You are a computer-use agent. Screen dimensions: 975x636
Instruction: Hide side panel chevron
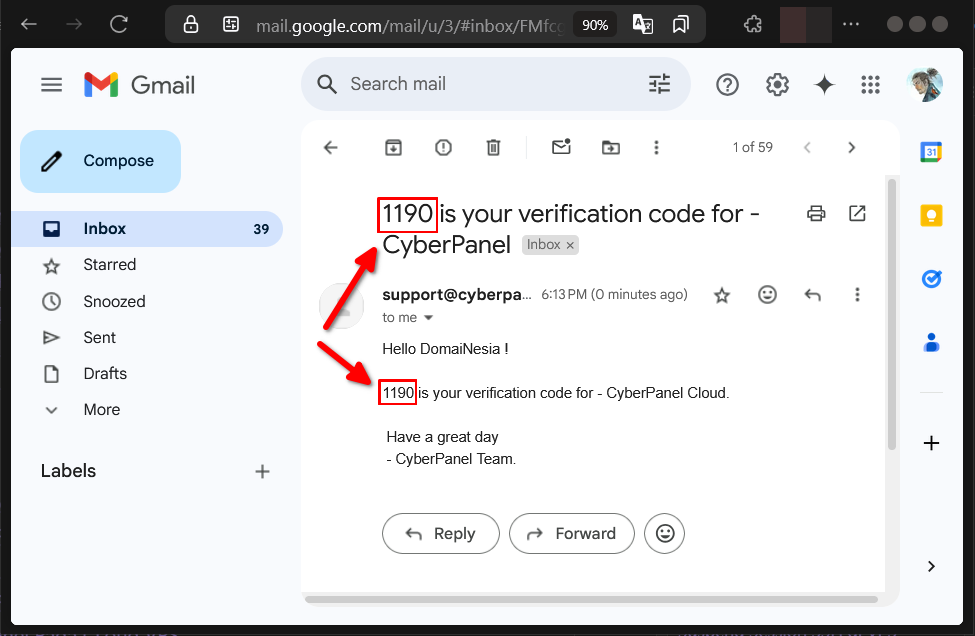(931, 566)
